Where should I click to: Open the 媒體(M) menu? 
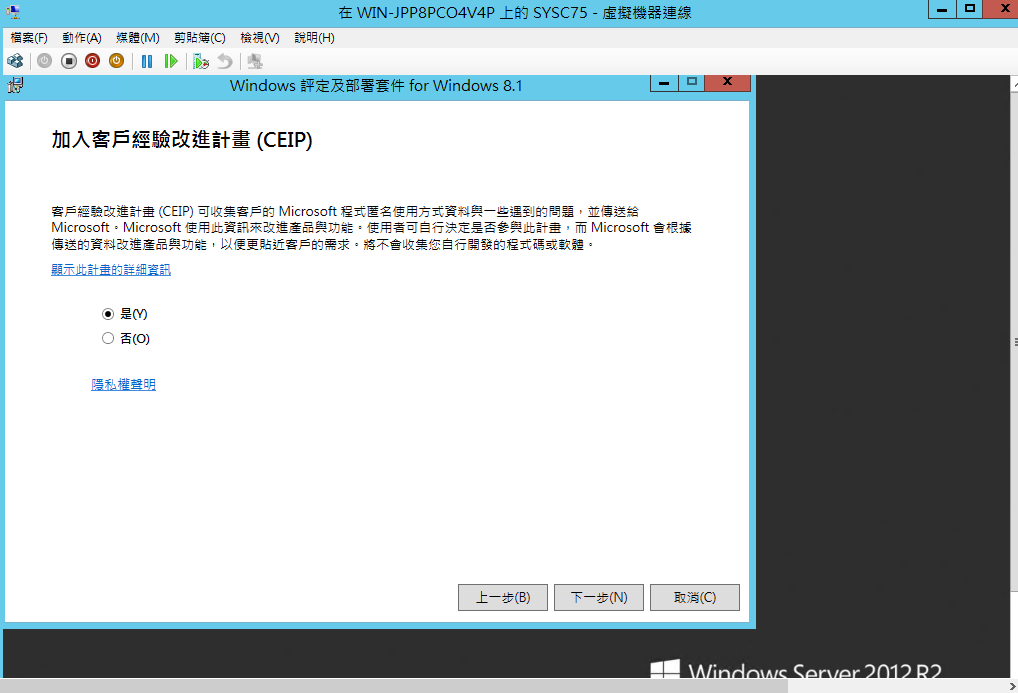click(x=138, y=38)
